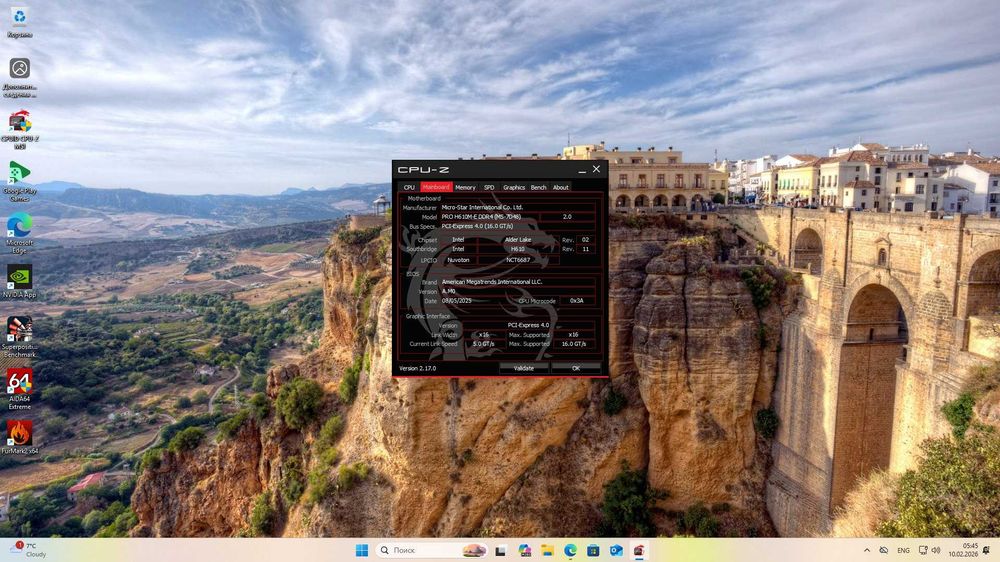The image size is (1000, 562).
Task: Open the network and display tray icon
Action: click(923, 550)
